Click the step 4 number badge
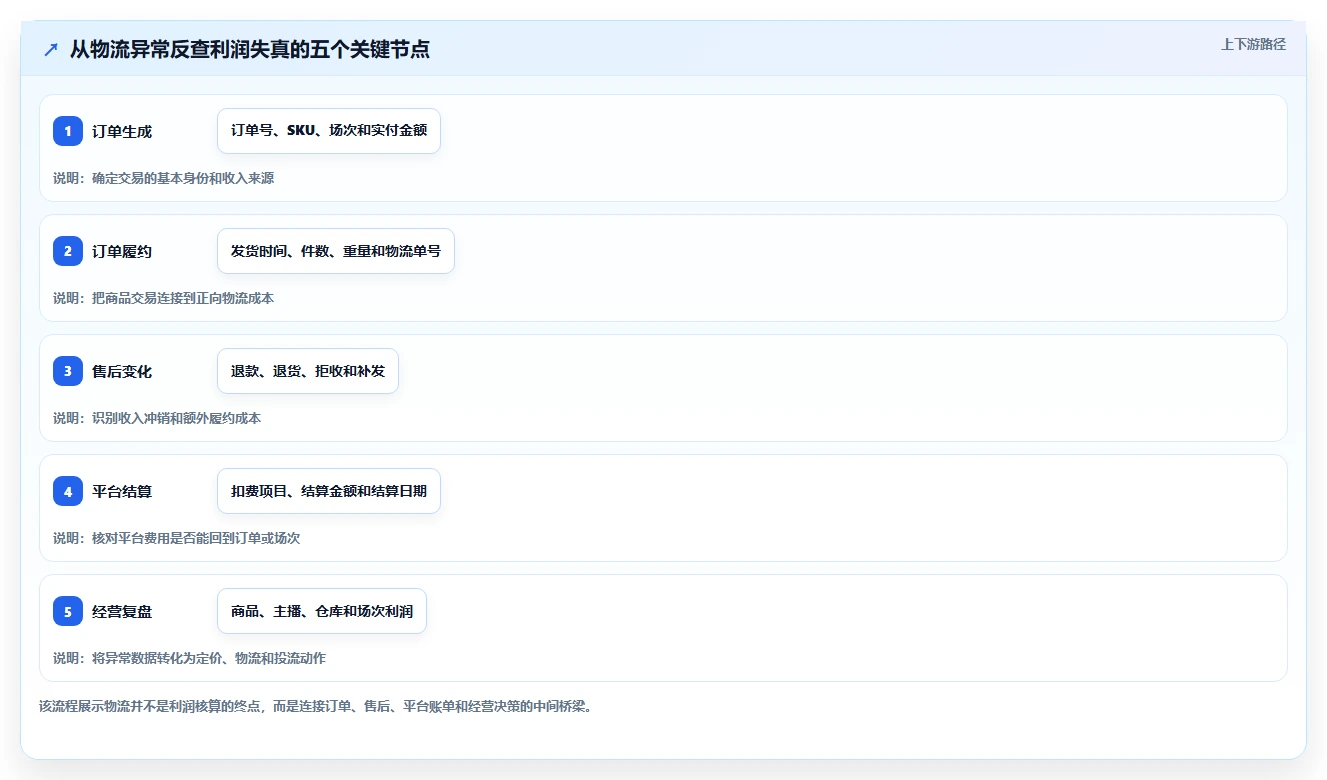Screen dimensions: 1327x780 (x=68, y=491)
